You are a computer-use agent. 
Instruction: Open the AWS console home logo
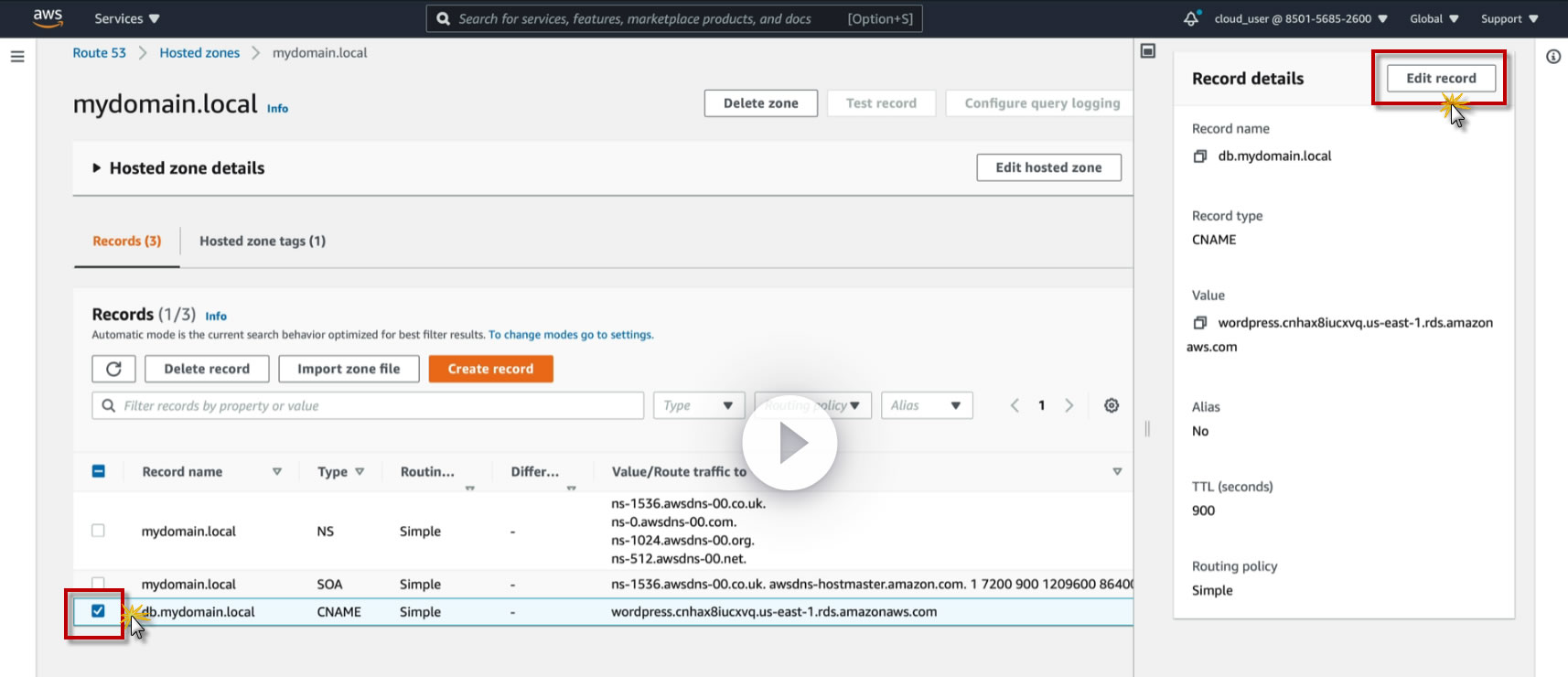pyautogui.click(x=48, y=18)
